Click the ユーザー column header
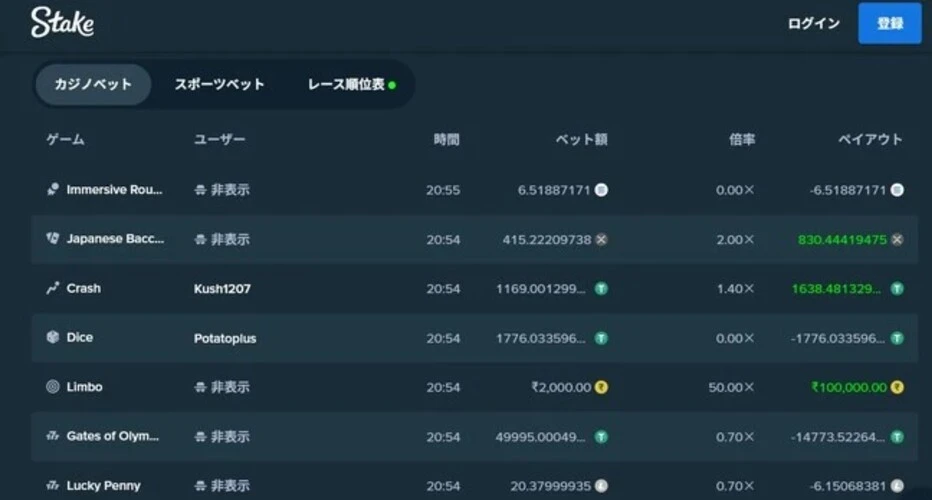The width and height of the screenshot is (932, 500). point(219,140)
